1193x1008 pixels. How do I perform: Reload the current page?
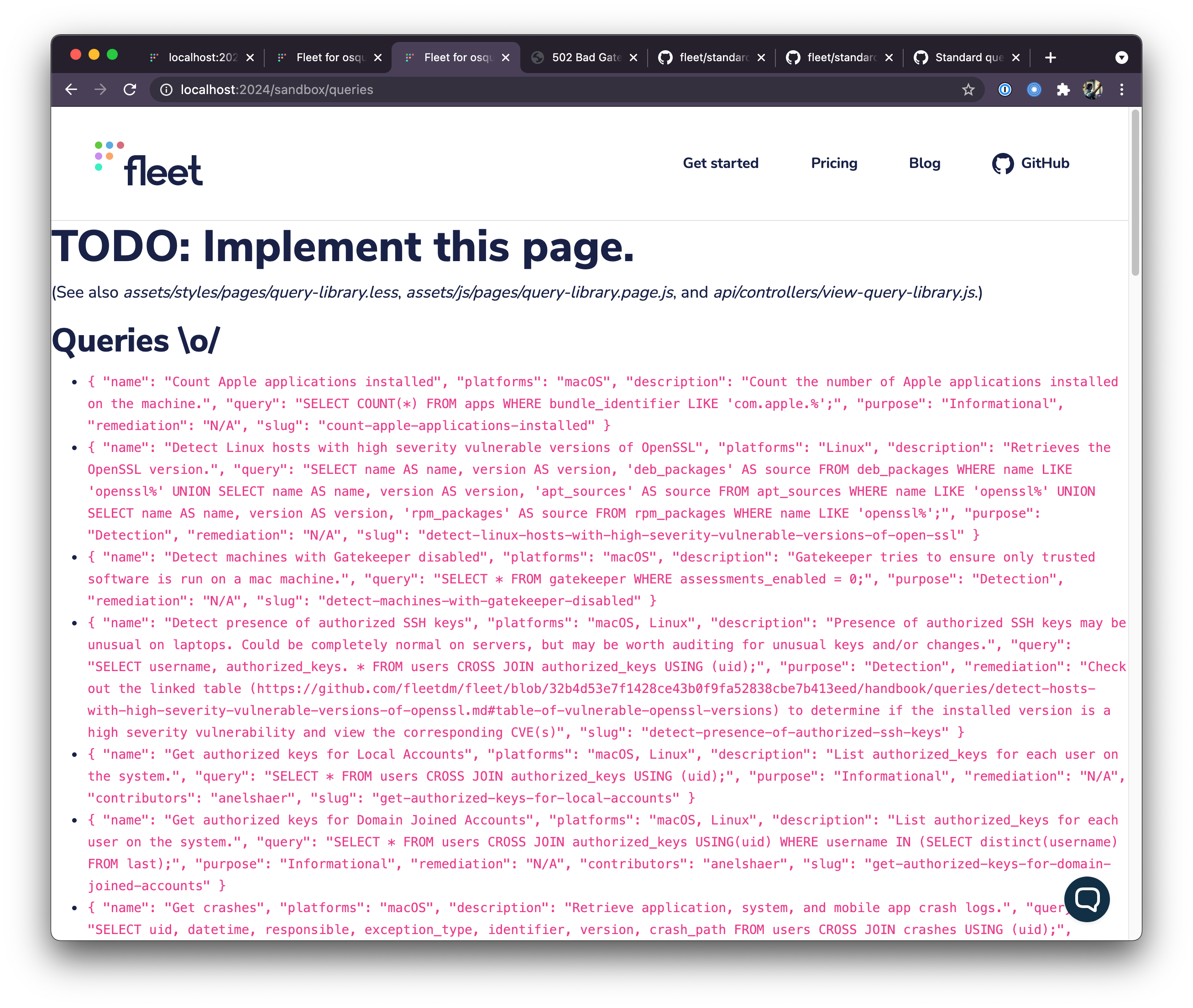tap(130, 89)
